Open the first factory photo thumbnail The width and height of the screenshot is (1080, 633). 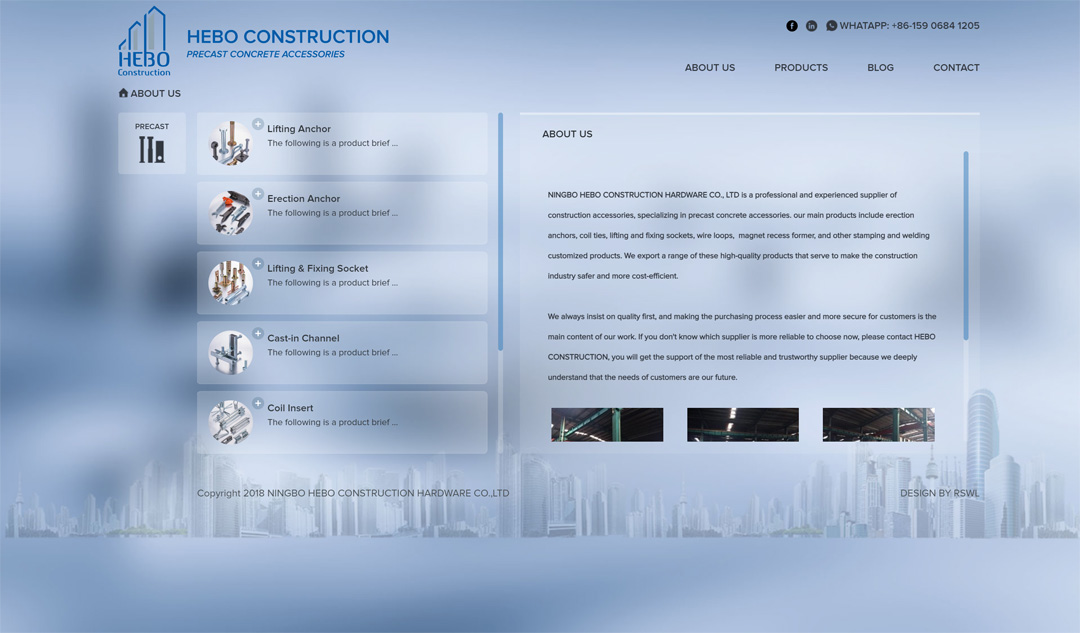pyautogui.click(x=607, y=425)
